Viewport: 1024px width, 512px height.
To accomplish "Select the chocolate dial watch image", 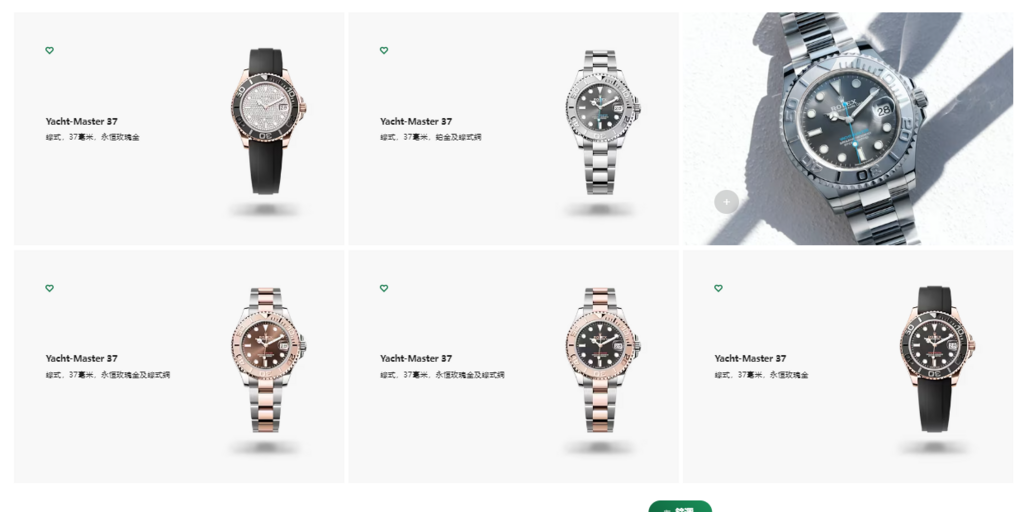I will point(268,360).
